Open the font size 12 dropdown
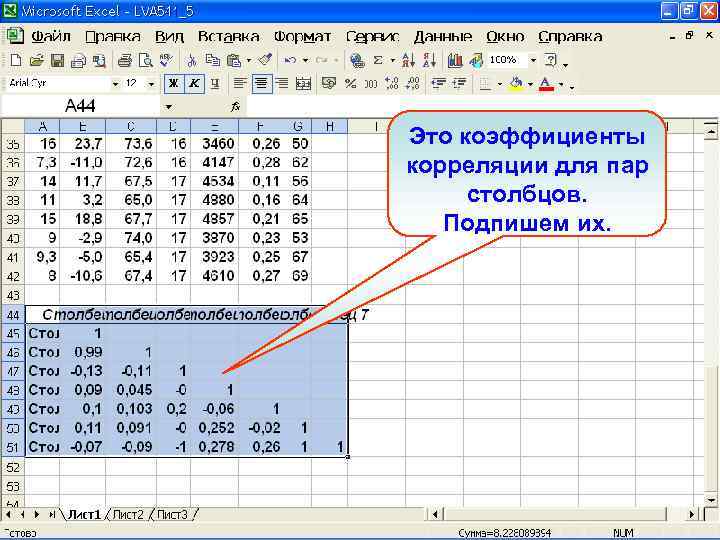 (x=151, y=84)
